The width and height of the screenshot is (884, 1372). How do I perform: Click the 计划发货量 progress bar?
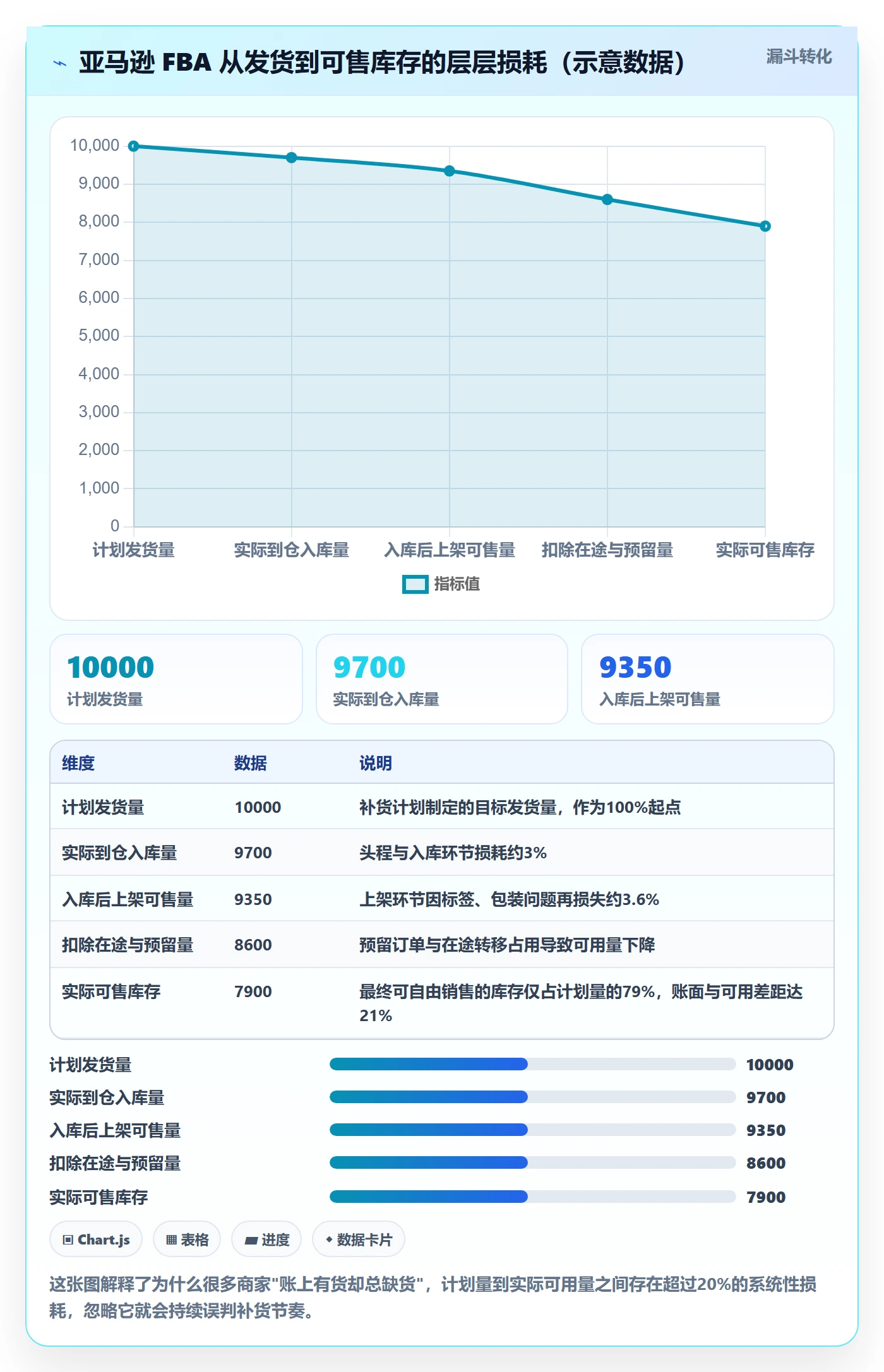click(532, 1065)
